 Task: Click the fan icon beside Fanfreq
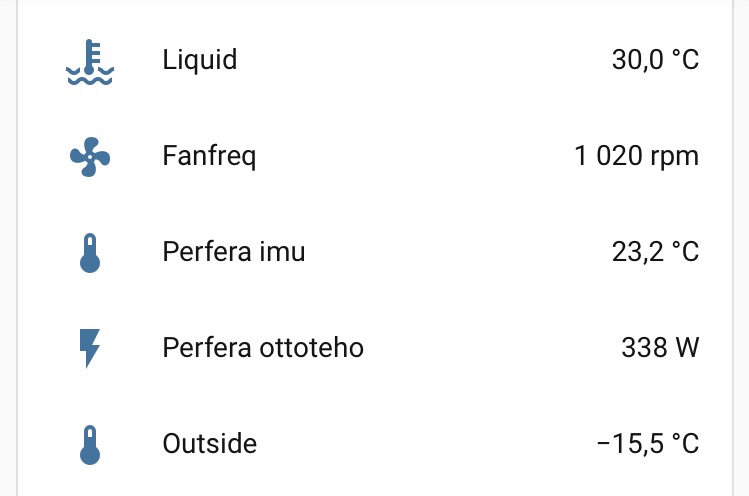point(90,157)
